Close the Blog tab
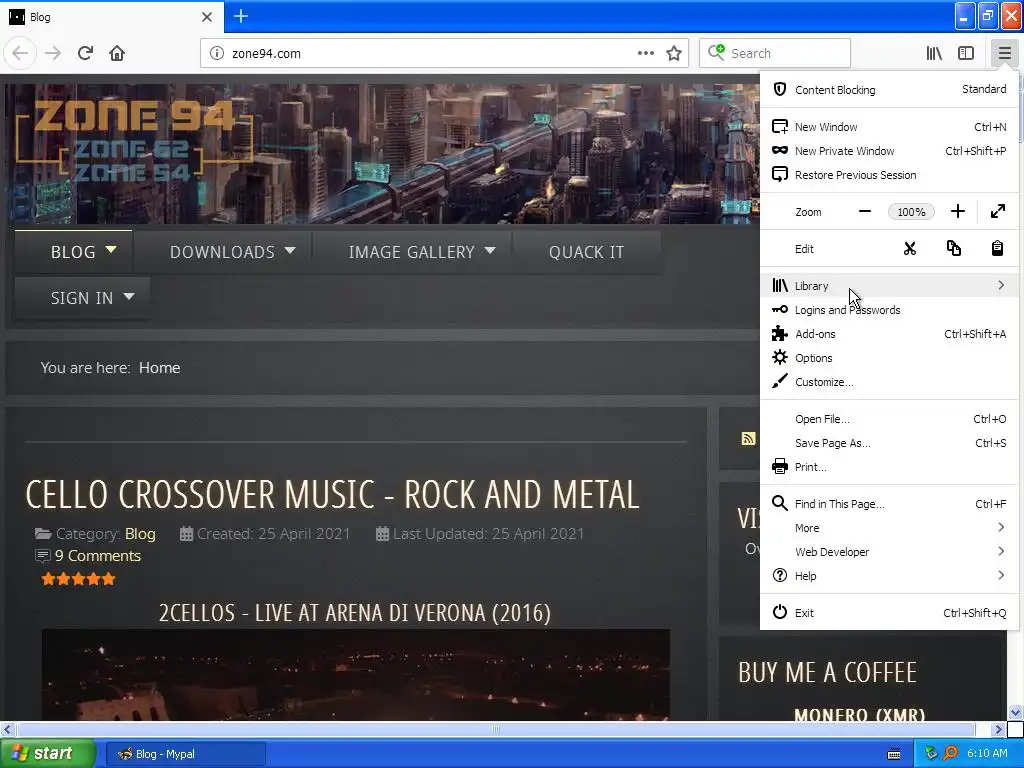This screenshot has height=768, width=1024. 206,17
